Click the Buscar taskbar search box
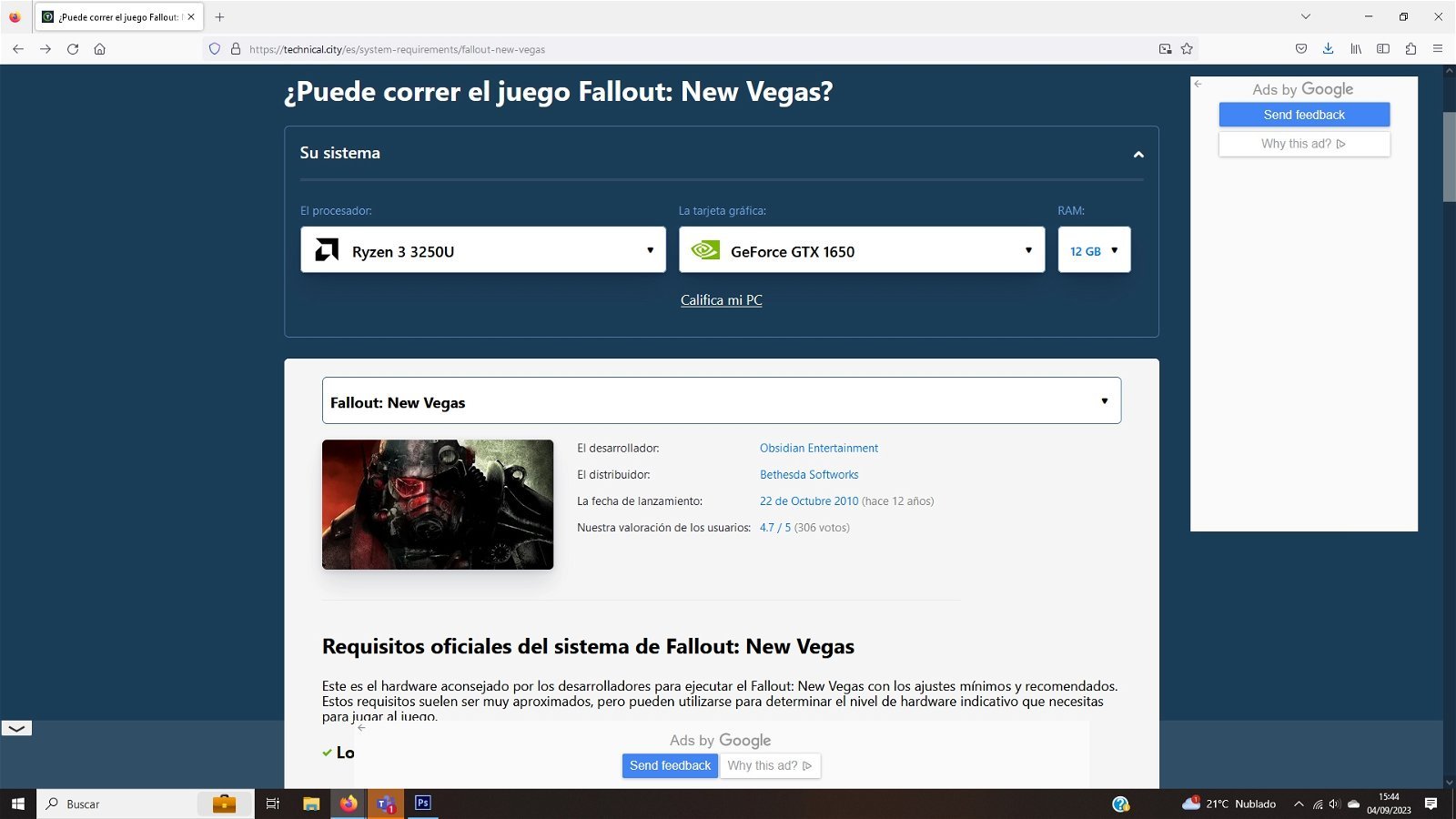The height and width of the screenshot is (819, 1456). (146, 804)
